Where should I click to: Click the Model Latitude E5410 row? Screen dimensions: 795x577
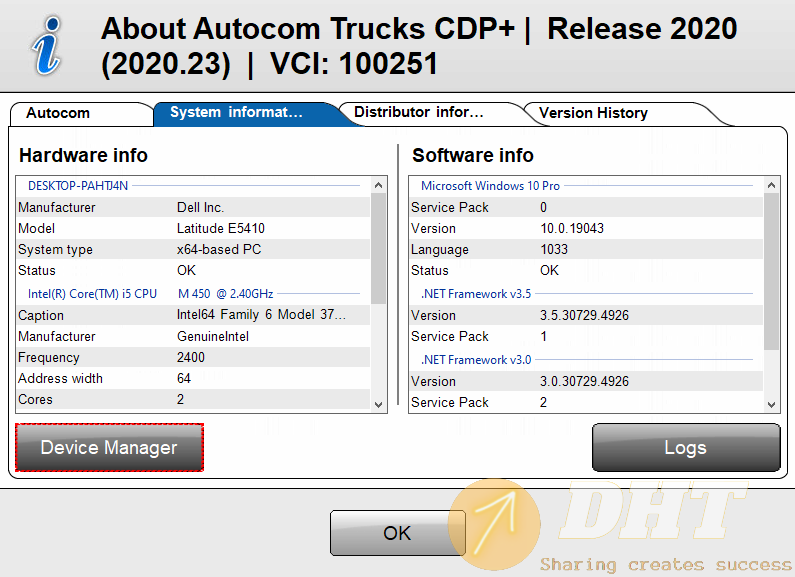coord(190,228)
